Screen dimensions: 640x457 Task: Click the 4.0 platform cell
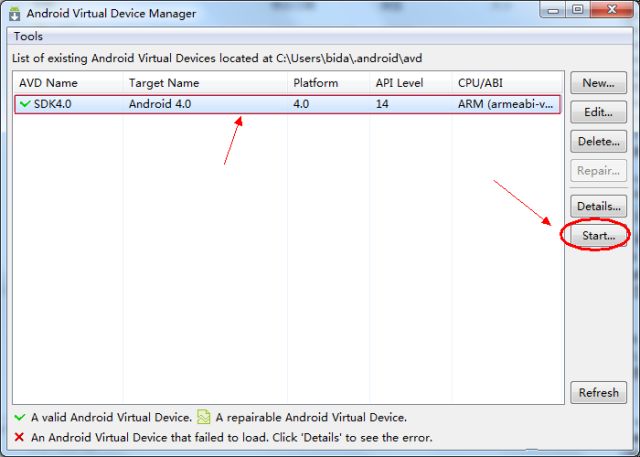coord(301,104)
